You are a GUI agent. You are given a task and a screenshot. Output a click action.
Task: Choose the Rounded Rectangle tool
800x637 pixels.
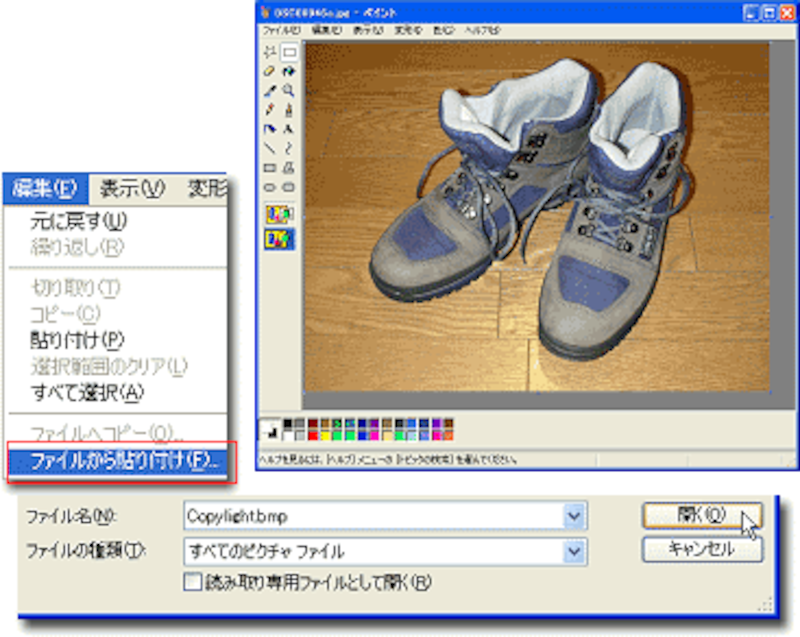[x=289, y=188]
